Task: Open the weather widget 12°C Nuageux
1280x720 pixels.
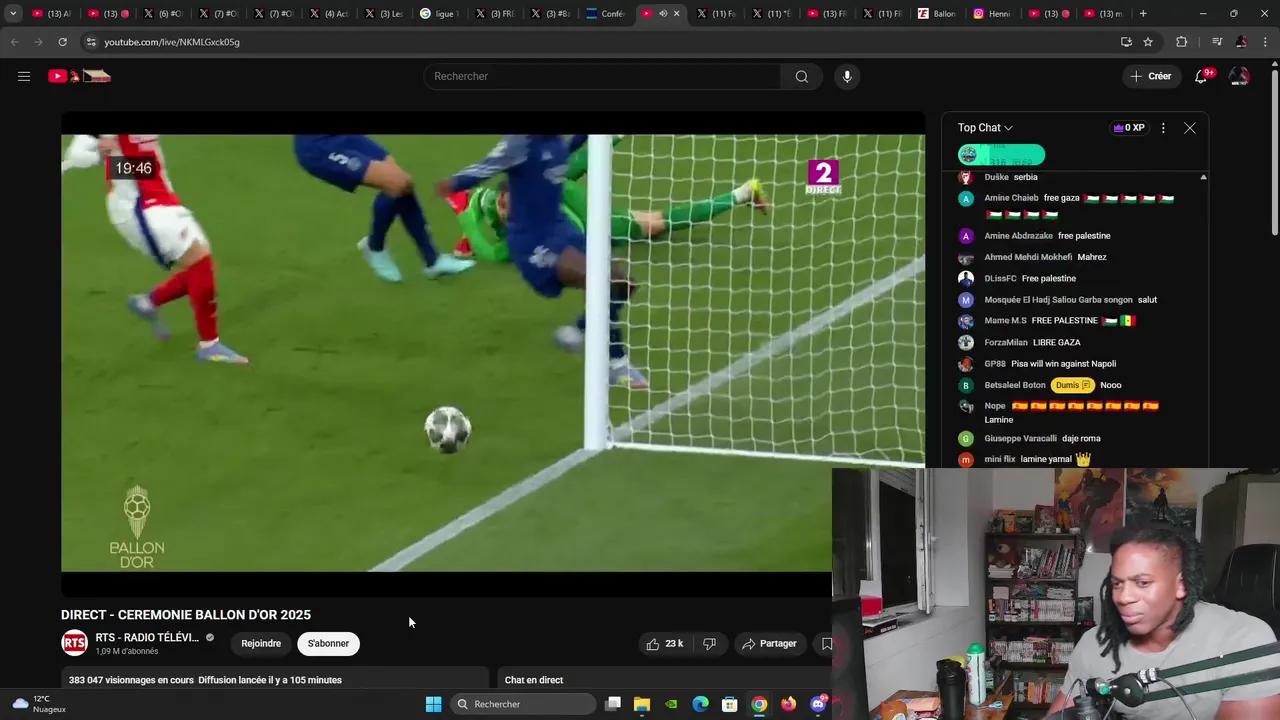Action: point(38,704)
